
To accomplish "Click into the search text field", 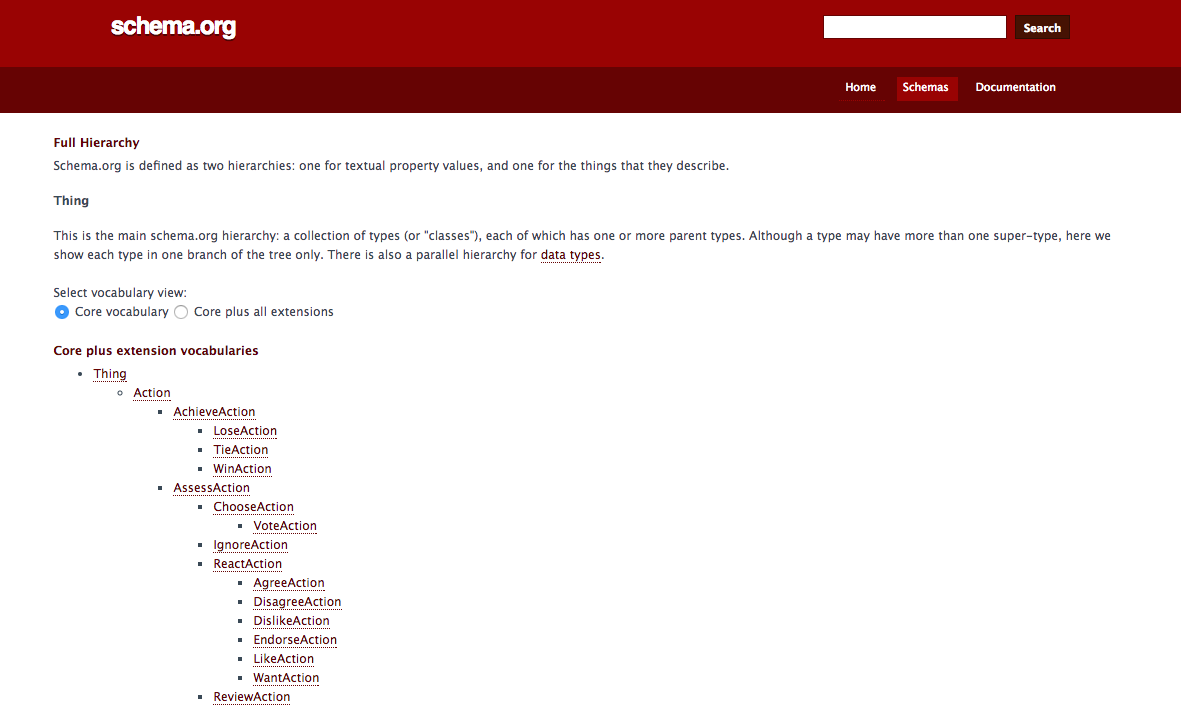I will (914, 27).
